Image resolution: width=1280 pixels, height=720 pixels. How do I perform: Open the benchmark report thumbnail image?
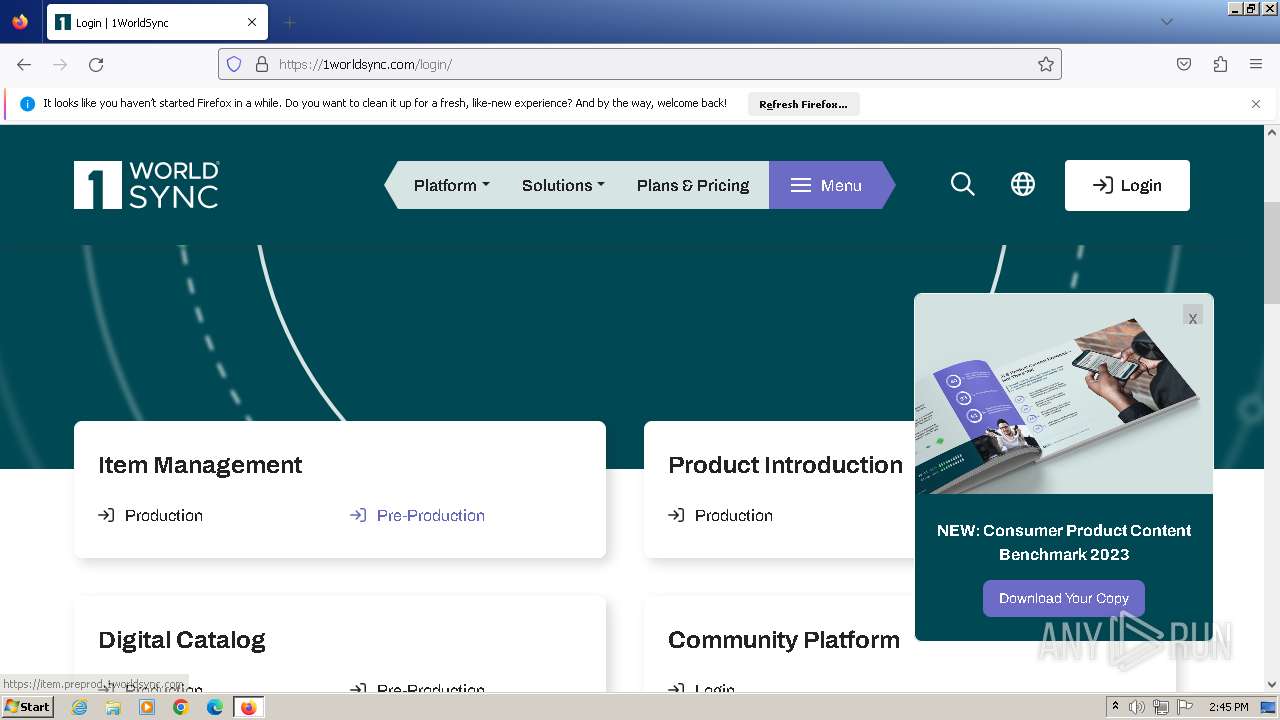tap(1064, 394)
